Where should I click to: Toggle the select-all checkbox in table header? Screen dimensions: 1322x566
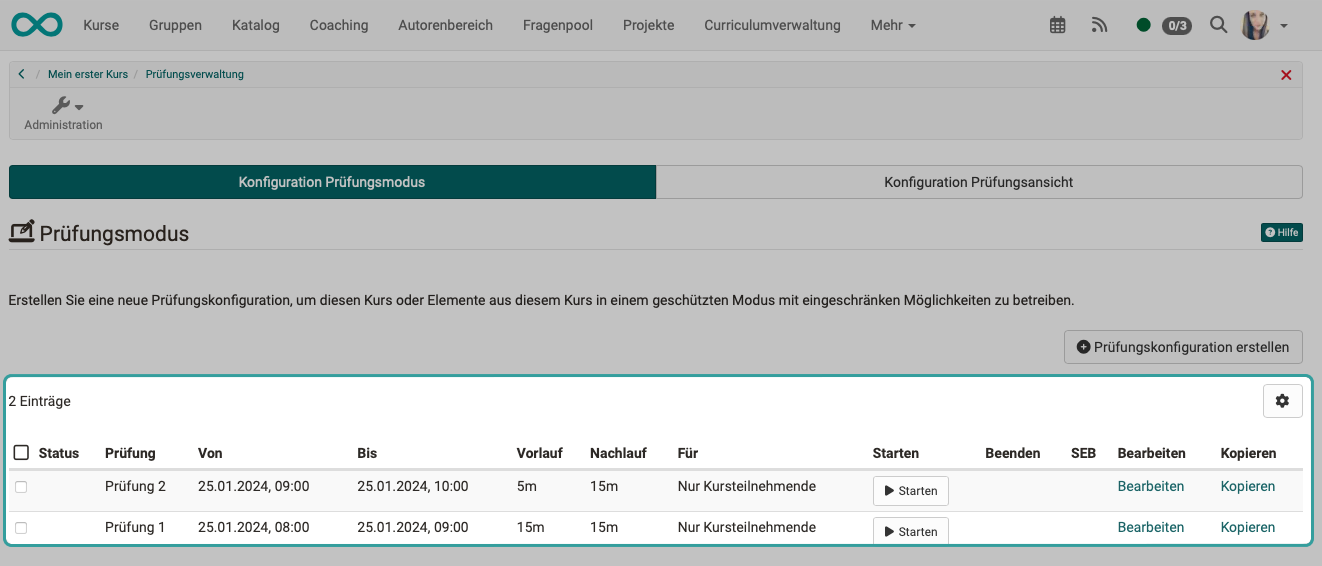pos(21,453)
